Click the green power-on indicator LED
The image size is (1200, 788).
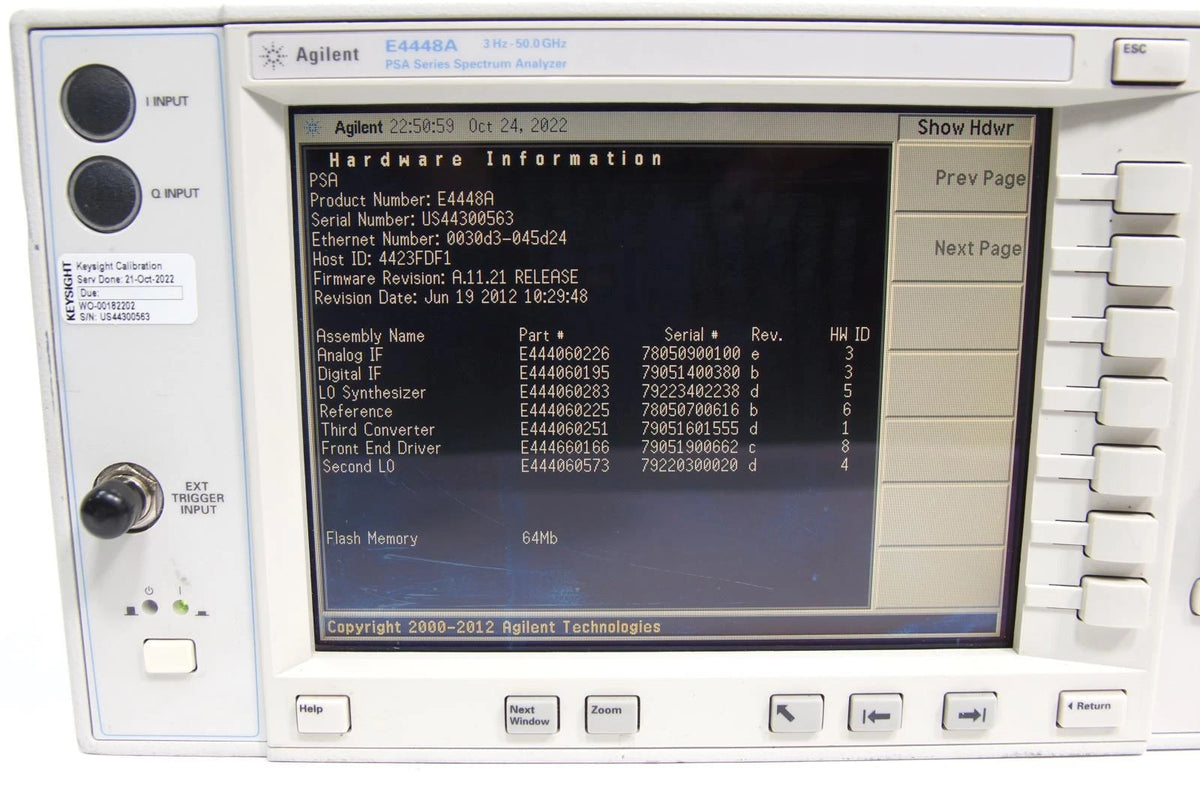(181, 606)
